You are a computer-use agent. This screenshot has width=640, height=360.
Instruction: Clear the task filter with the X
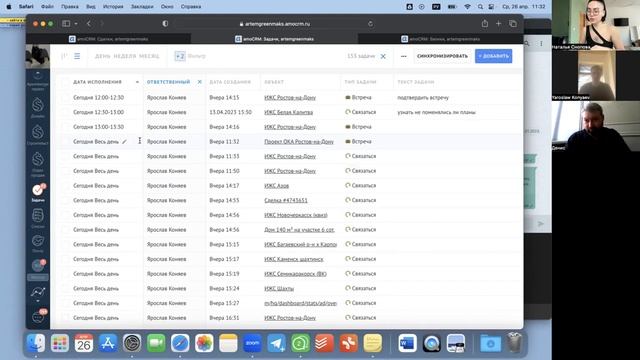[x=383, y=56]
